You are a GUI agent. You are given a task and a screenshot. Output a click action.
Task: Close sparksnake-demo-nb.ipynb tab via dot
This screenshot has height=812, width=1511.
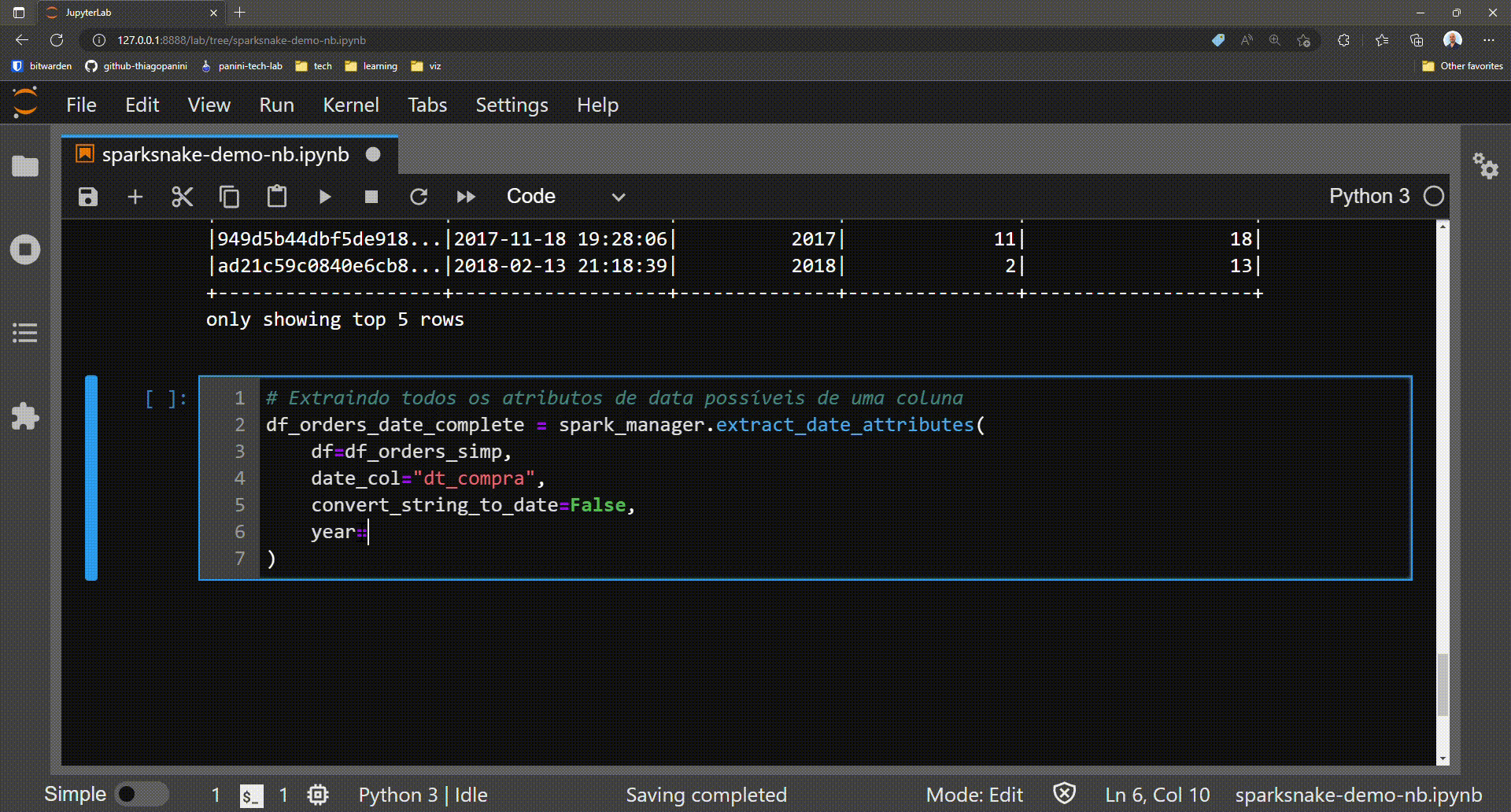pos(373,154)
